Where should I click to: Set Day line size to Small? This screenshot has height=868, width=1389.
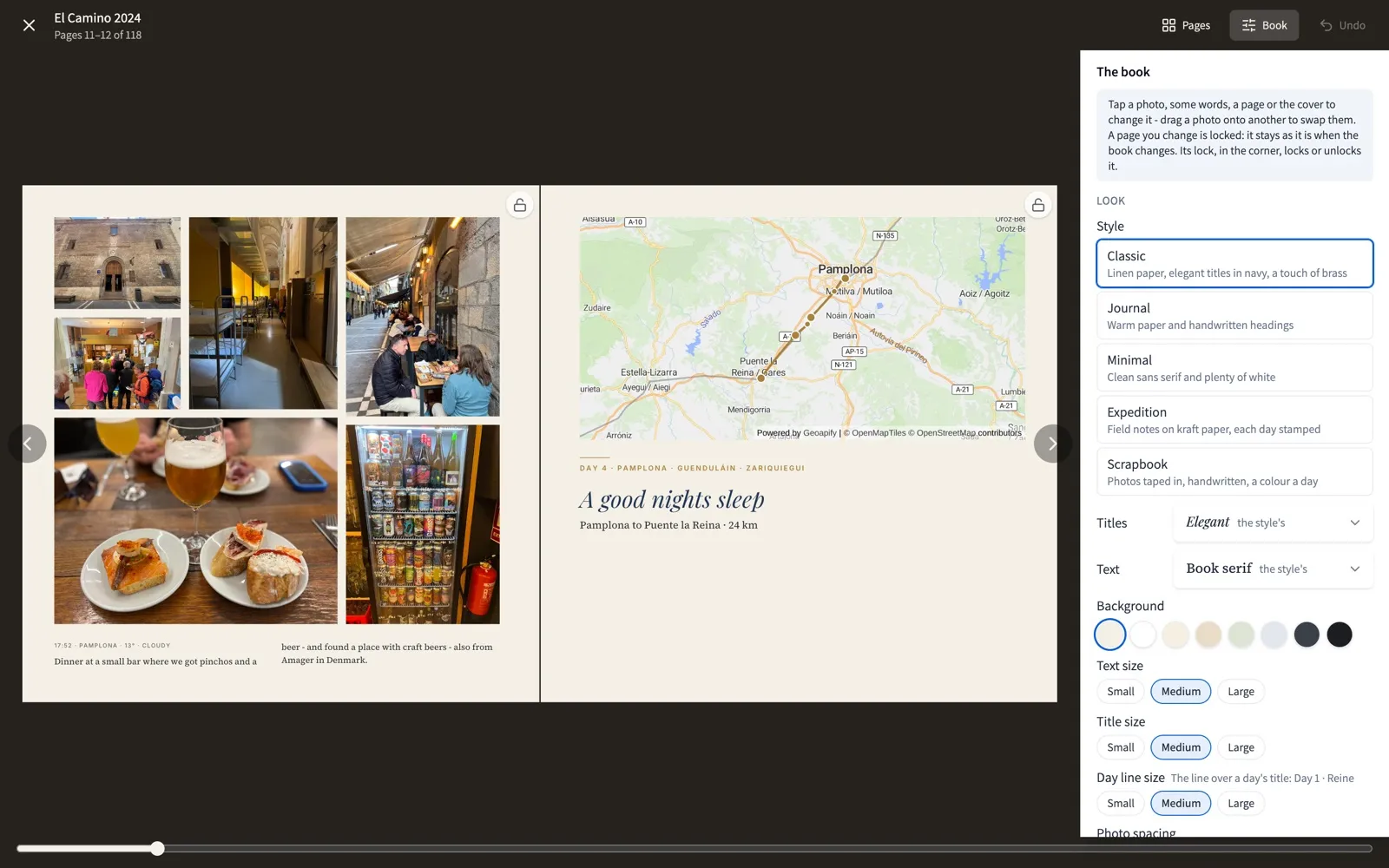click(1121, 804)
